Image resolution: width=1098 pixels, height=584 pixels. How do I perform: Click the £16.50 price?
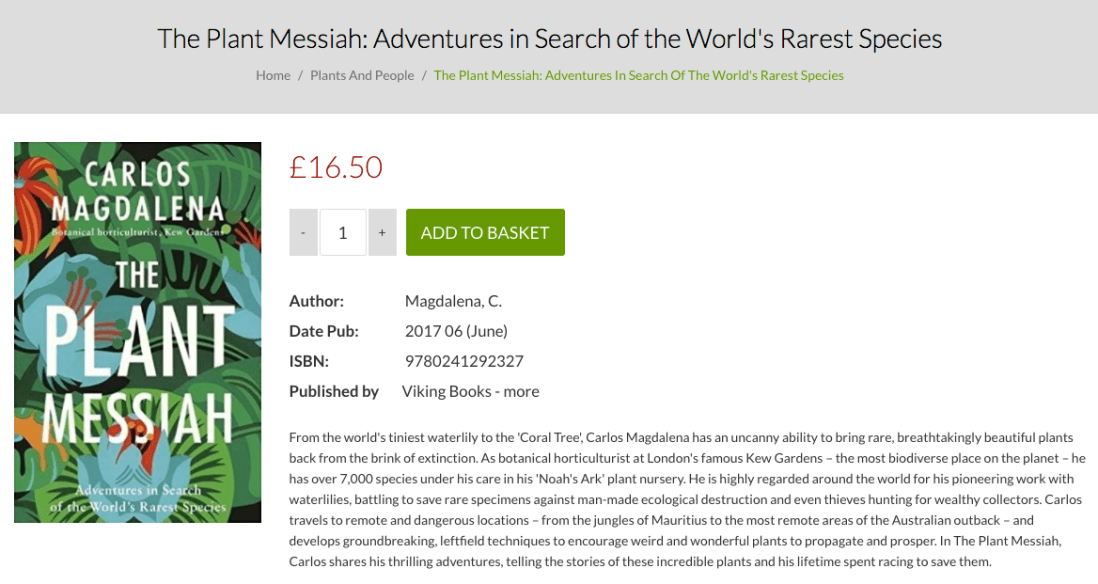[336, 167]
